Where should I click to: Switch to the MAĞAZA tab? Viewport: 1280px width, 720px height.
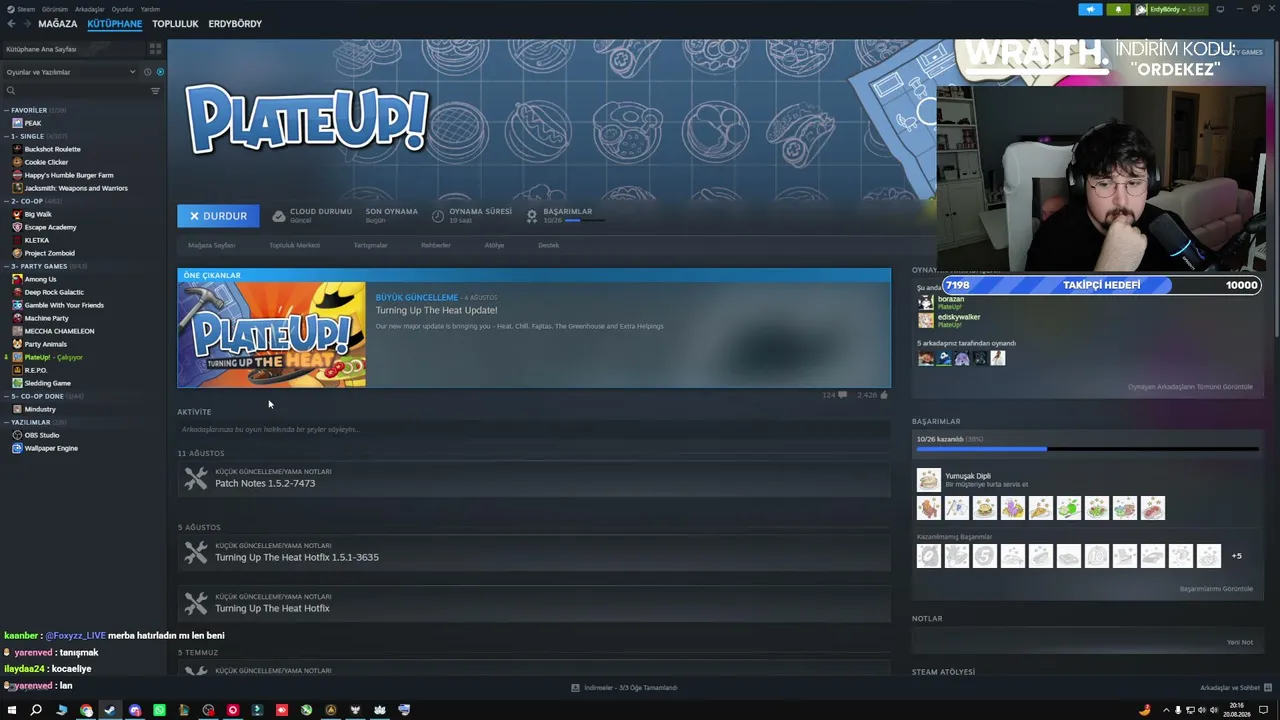58,24
